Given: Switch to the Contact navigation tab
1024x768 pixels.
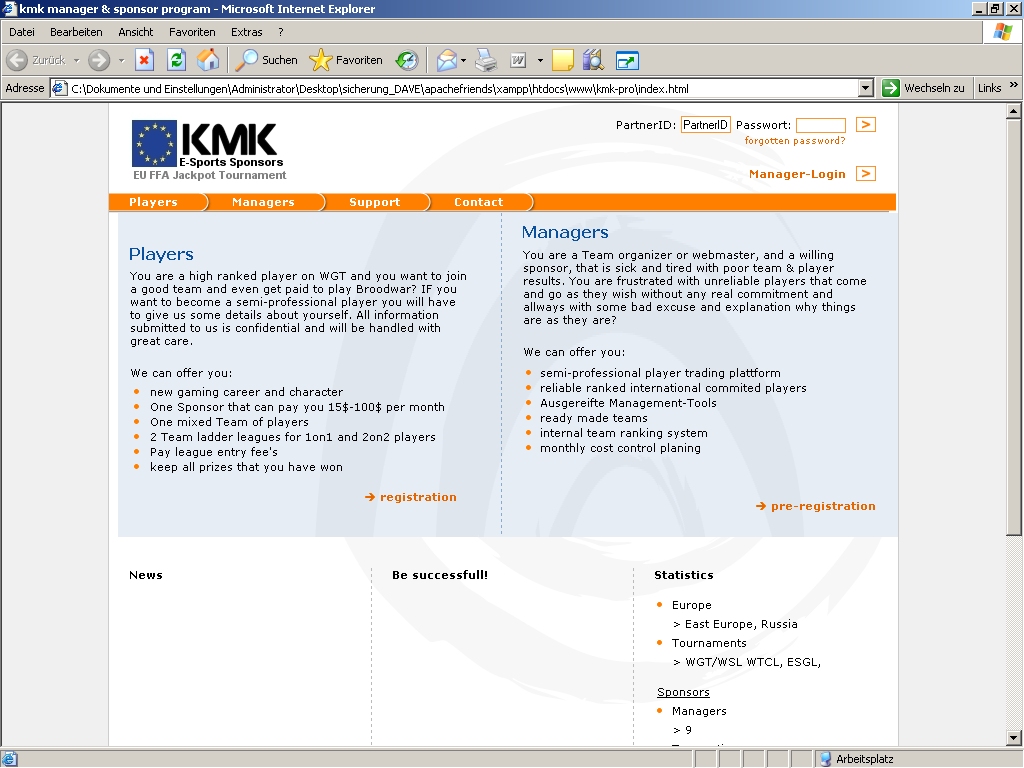Looking at the screenshot, I should point(479,202).
